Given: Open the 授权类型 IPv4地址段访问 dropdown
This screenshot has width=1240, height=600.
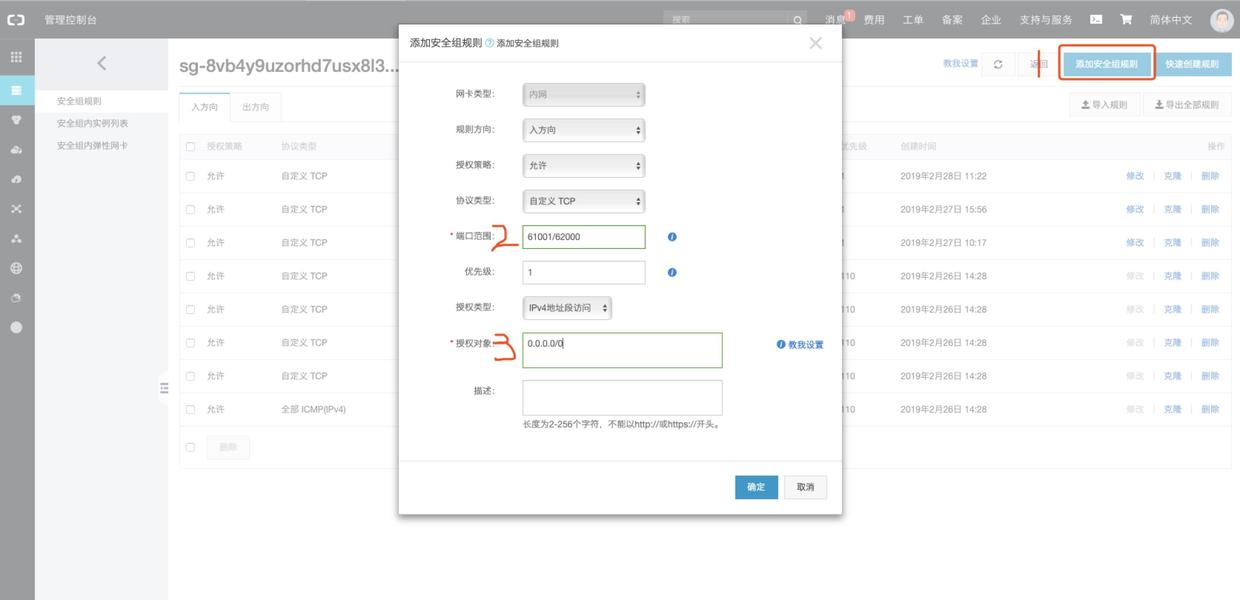Looking at the screenshot, I should point(567,308).
